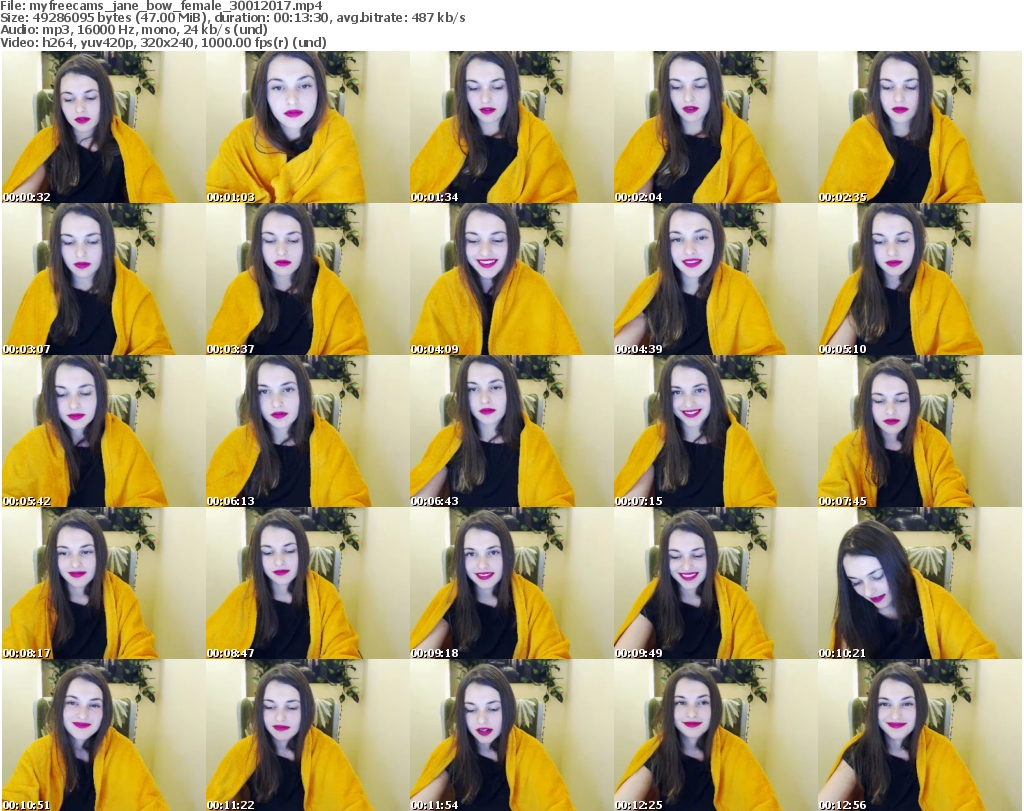Select the thumbnail frame at 00:04:09

coord(511,279)
